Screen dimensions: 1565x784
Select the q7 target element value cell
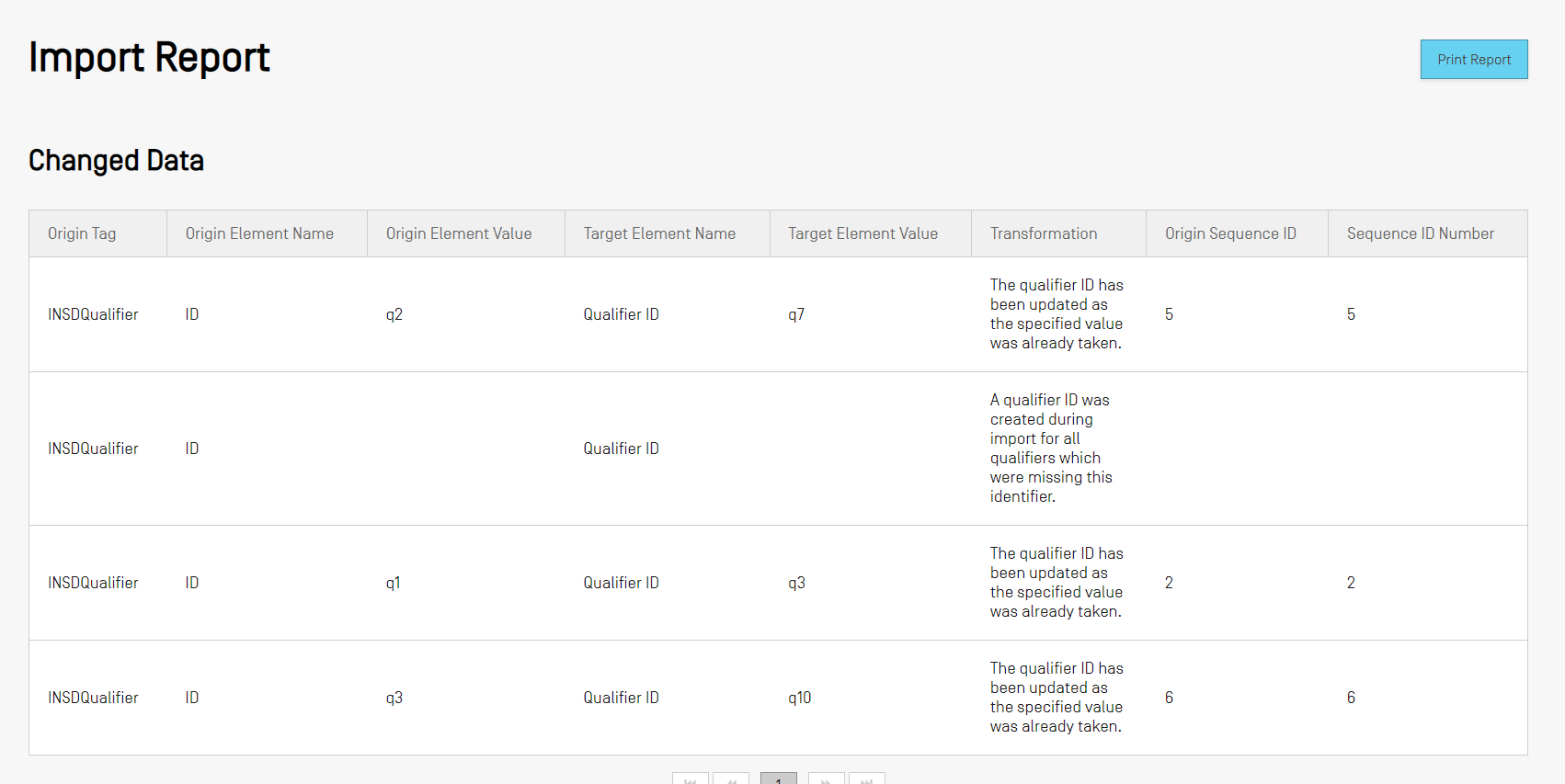(796, 314)
